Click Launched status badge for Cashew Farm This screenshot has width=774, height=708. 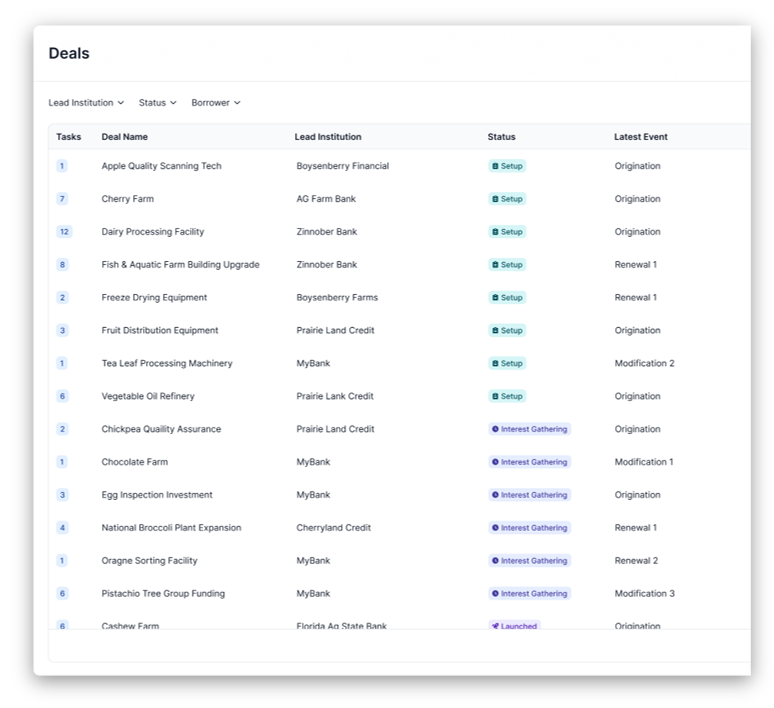tap(514, 625)
